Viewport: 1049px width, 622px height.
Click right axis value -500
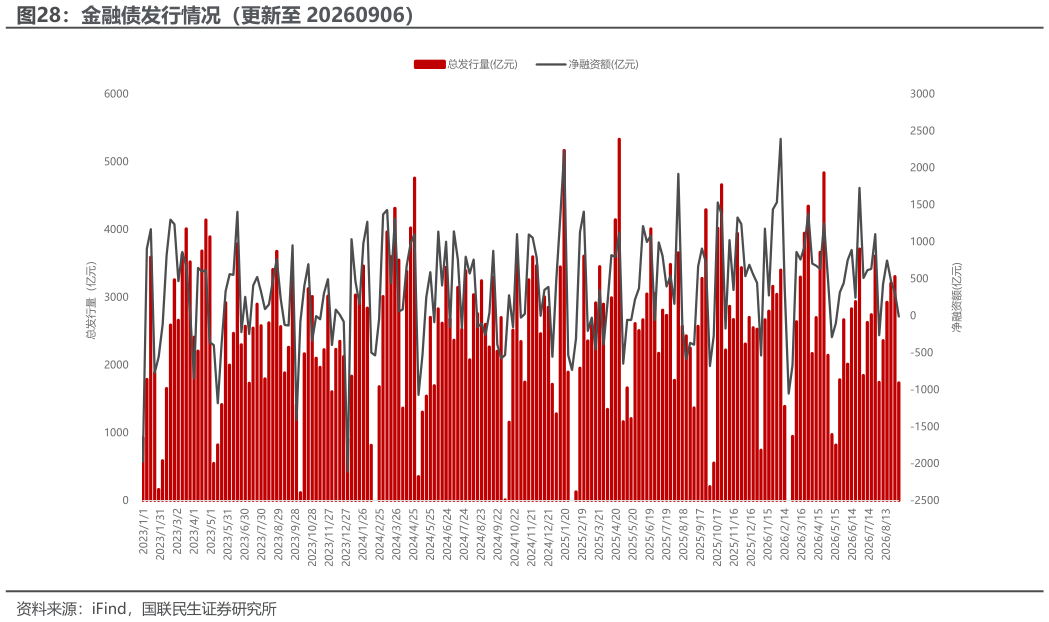(x=922, y=352)
